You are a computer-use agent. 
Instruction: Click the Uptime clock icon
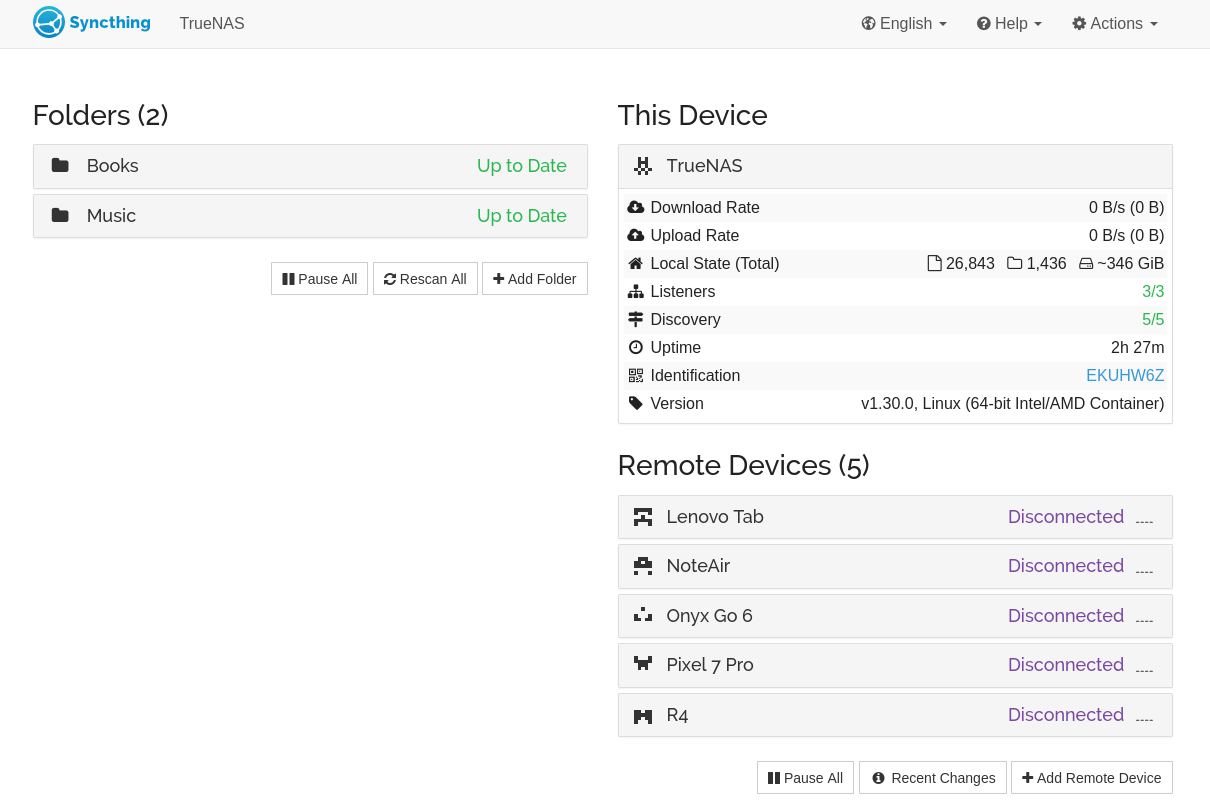point(636,347)
